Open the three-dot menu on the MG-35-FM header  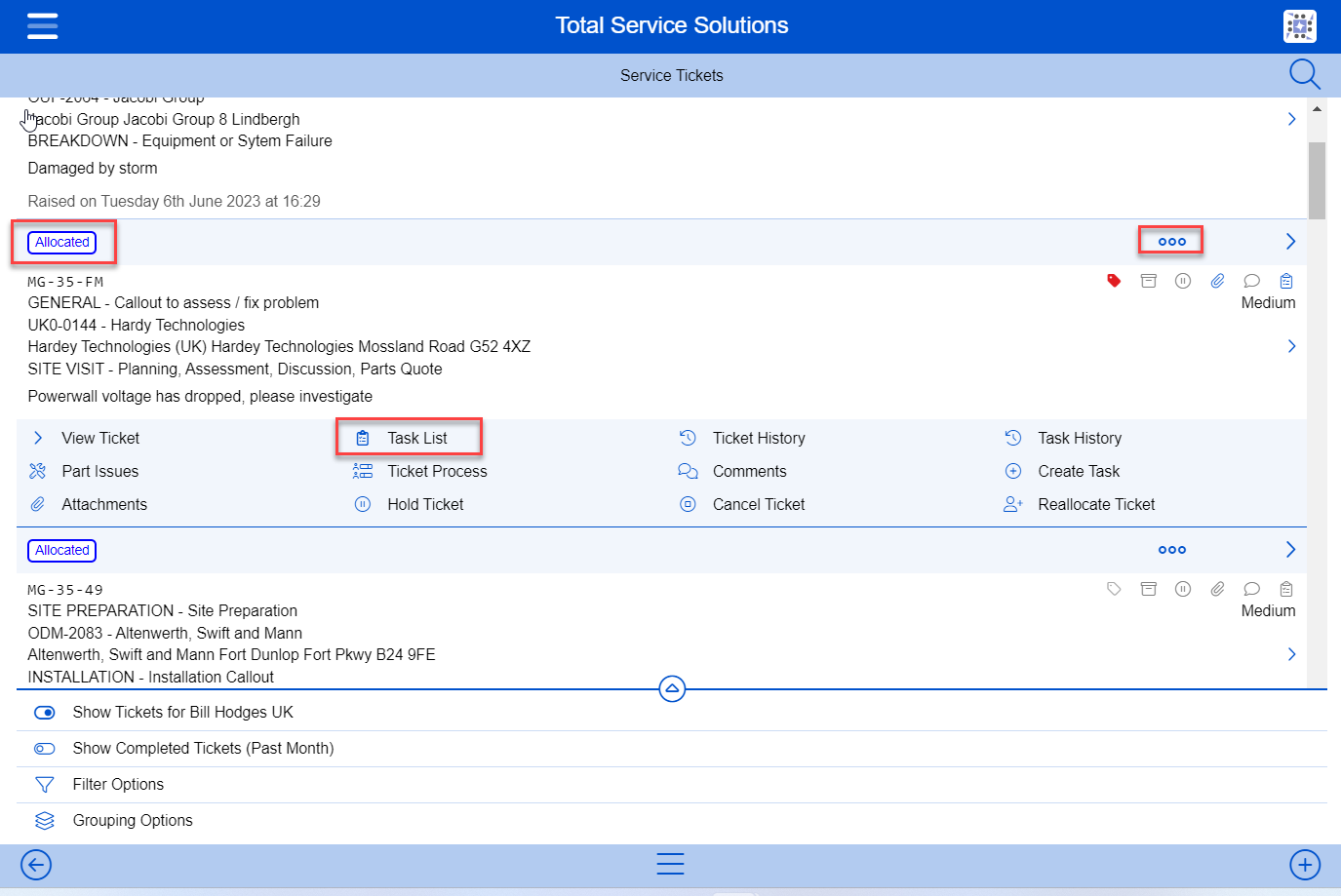(1171, 242)
